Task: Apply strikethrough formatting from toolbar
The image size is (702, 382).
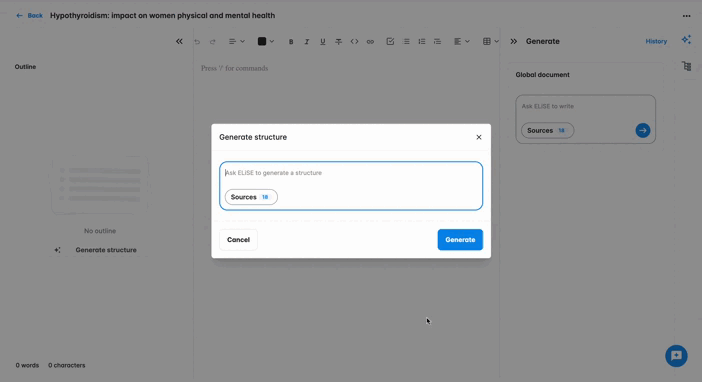Action: tap(338, 42)
